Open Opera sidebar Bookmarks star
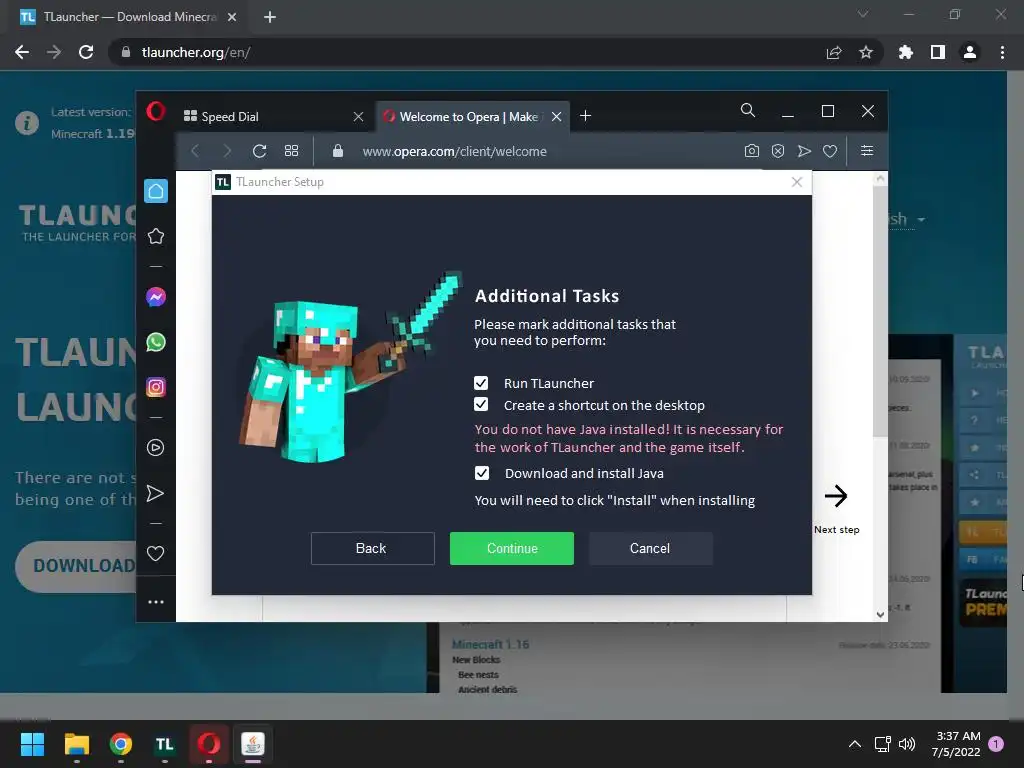 (155, 236)
